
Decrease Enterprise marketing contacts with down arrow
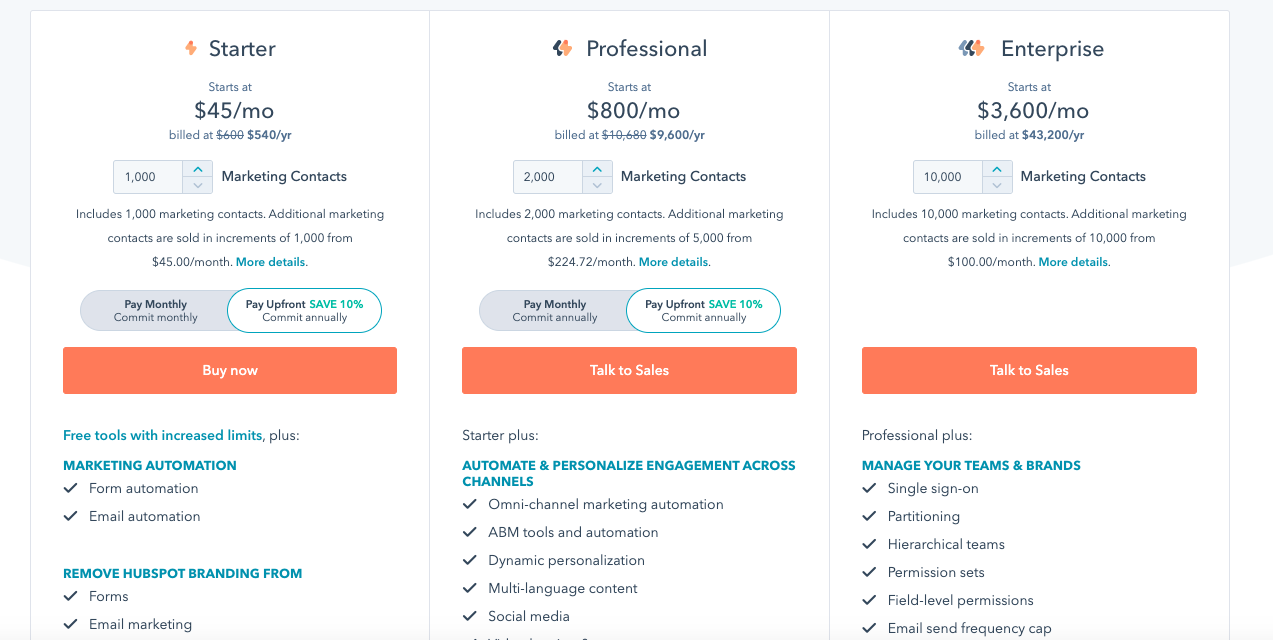tap(997, 185)
